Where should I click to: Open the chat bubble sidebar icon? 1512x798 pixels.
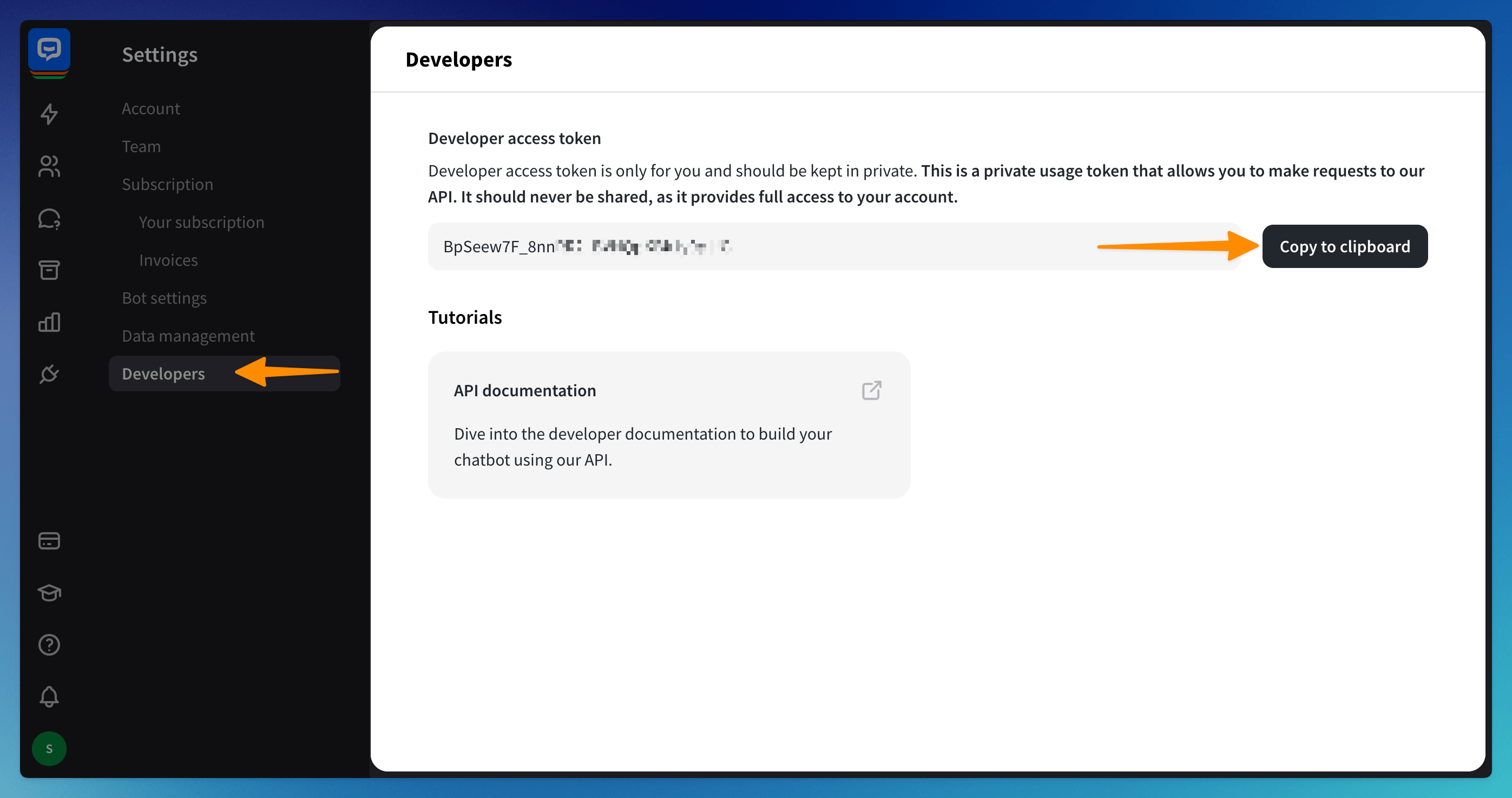(x=49, y=218)
